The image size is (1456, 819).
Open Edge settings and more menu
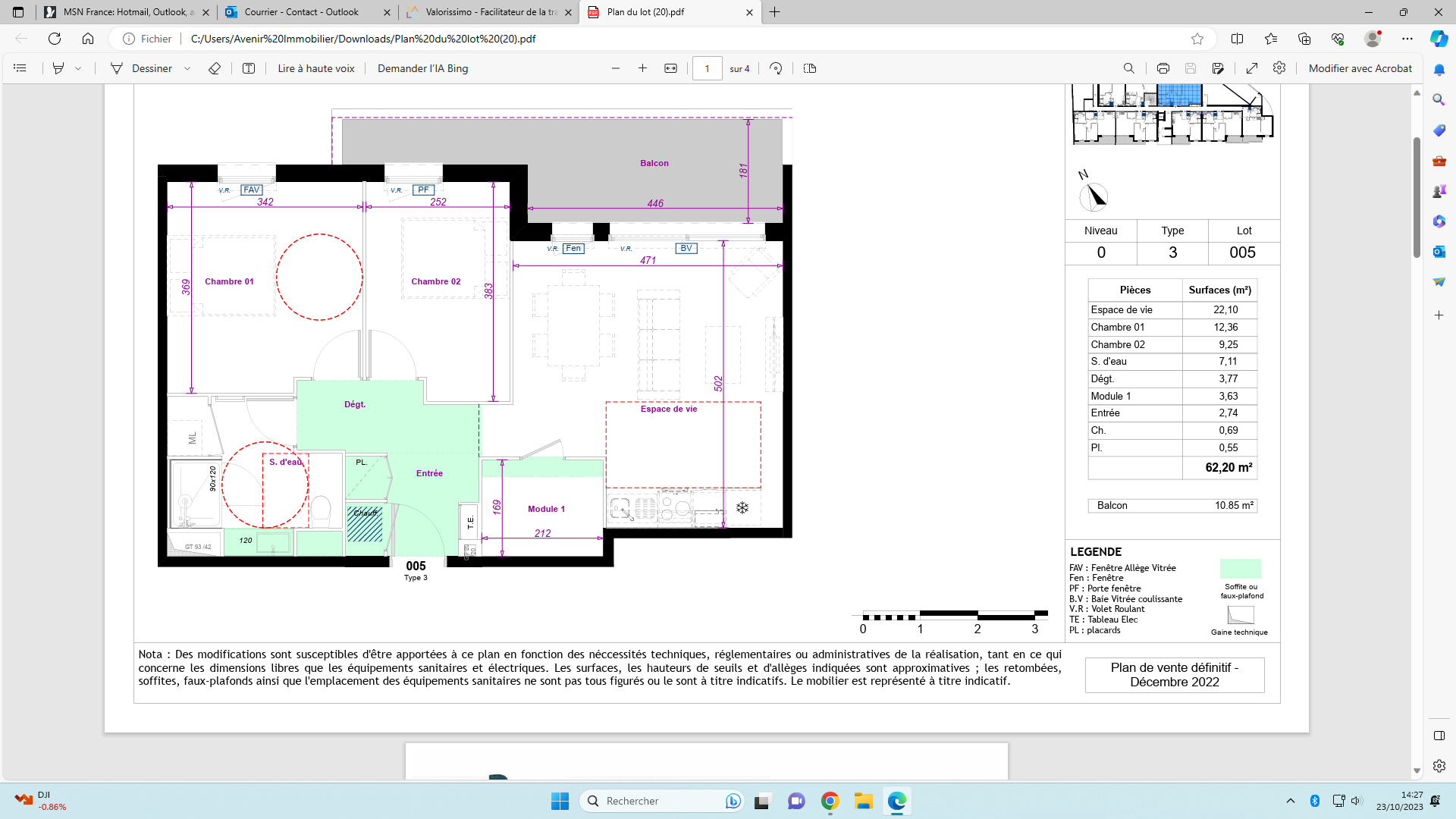click(1407, 39)
